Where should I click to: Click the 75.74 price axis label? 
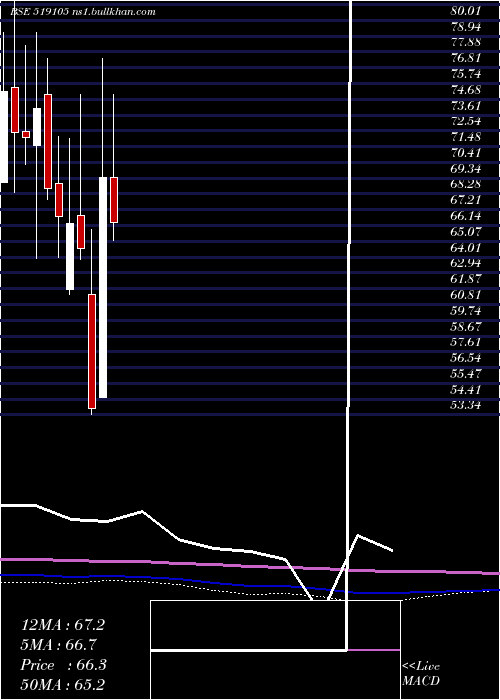click(x=466, y=74)
